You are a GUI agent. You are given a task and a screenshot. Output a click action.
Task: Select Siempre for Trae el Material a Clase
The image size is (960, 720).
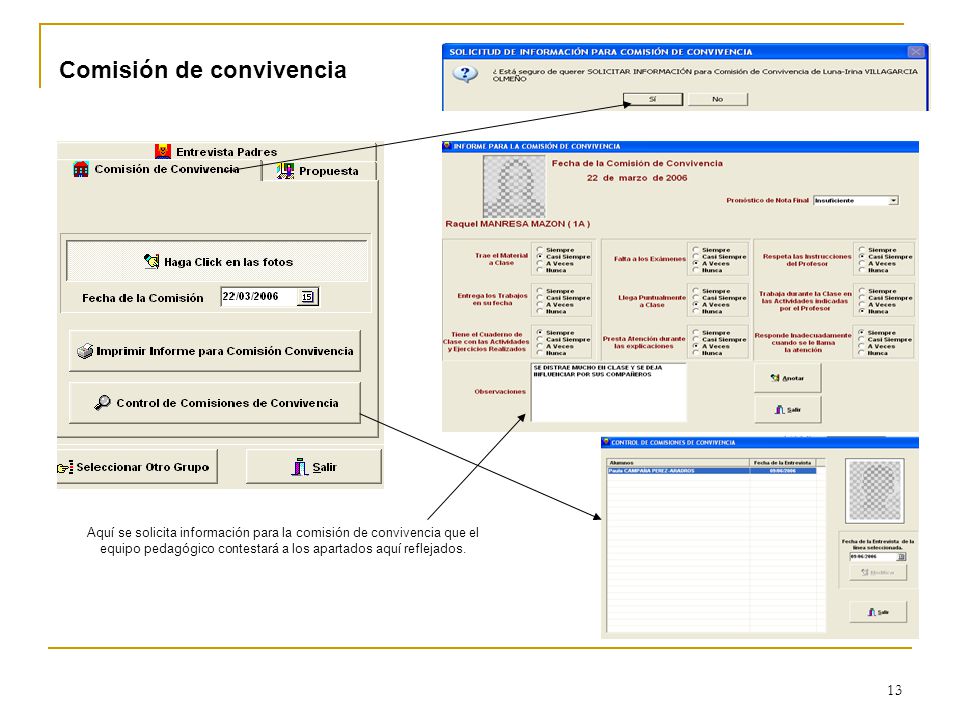540,250
